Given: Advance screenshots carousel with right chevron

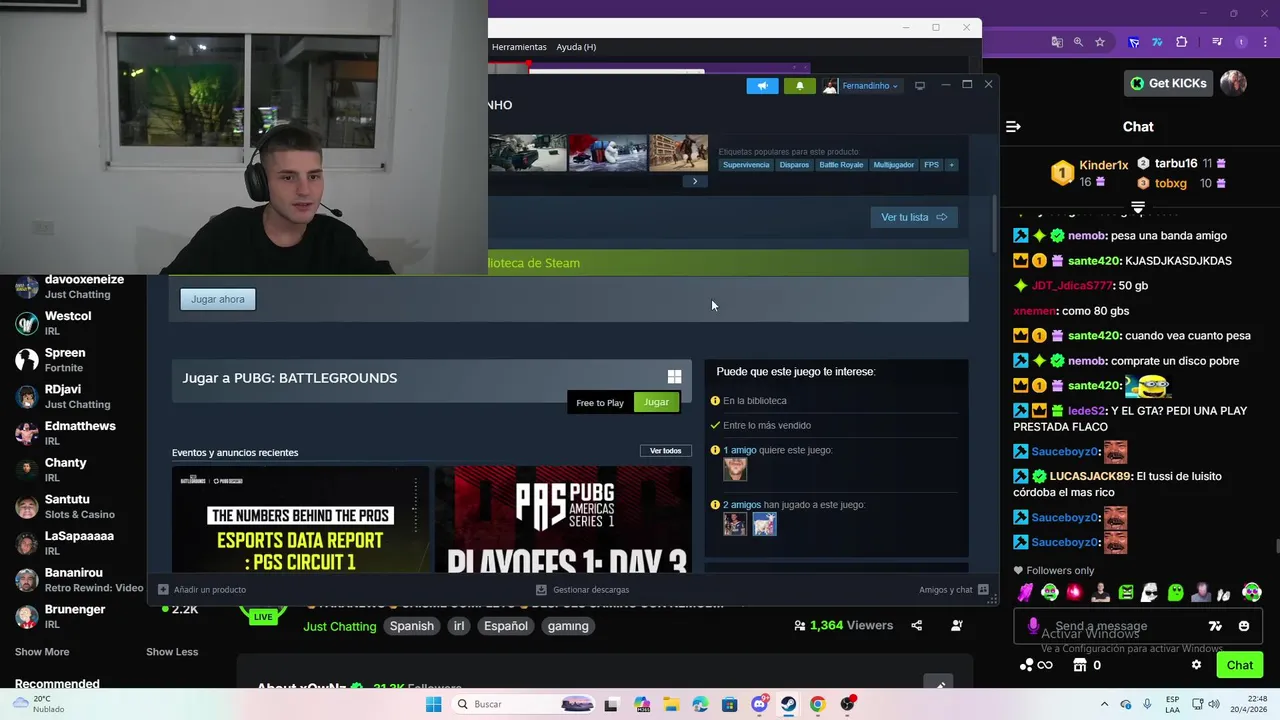Looking at the screenshot, I should pyautogui.click(x=695, y=181).
